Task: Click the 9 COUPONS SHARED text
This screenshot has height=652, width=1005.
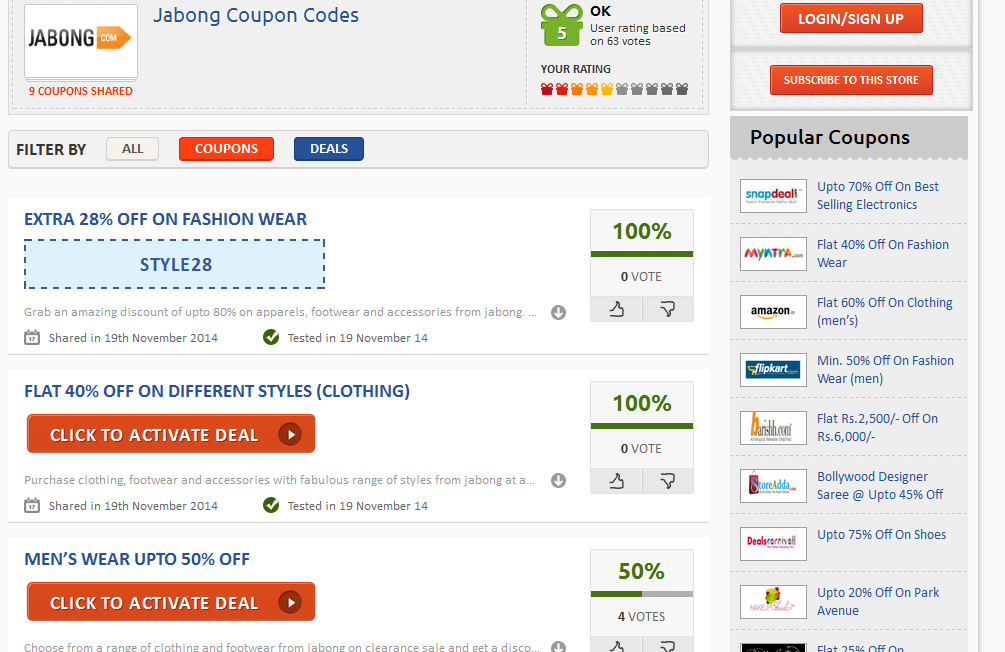Action: click(81, 91)
